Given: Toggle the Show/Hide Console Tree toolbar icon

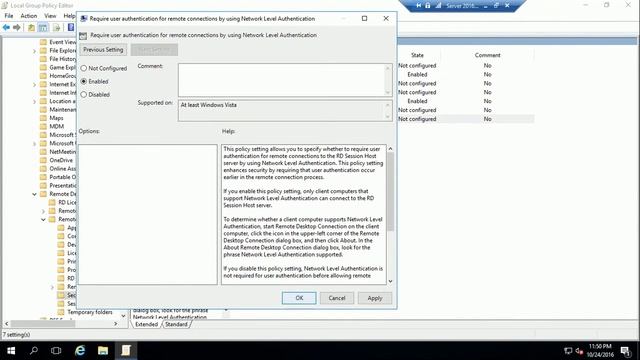Looking at the screenshot, I should 43,27.
